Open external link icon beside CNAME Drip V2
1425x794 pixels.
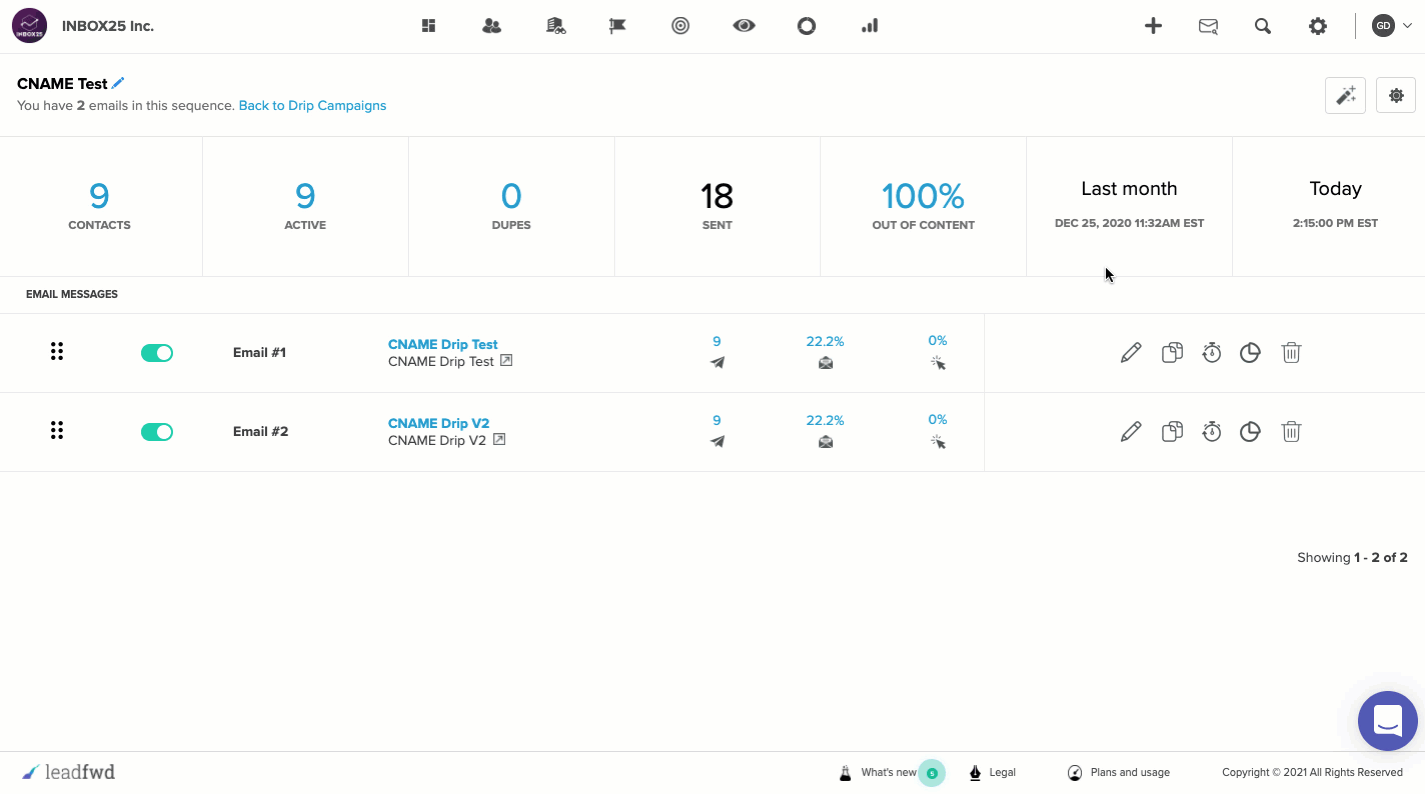click(499, 439)
